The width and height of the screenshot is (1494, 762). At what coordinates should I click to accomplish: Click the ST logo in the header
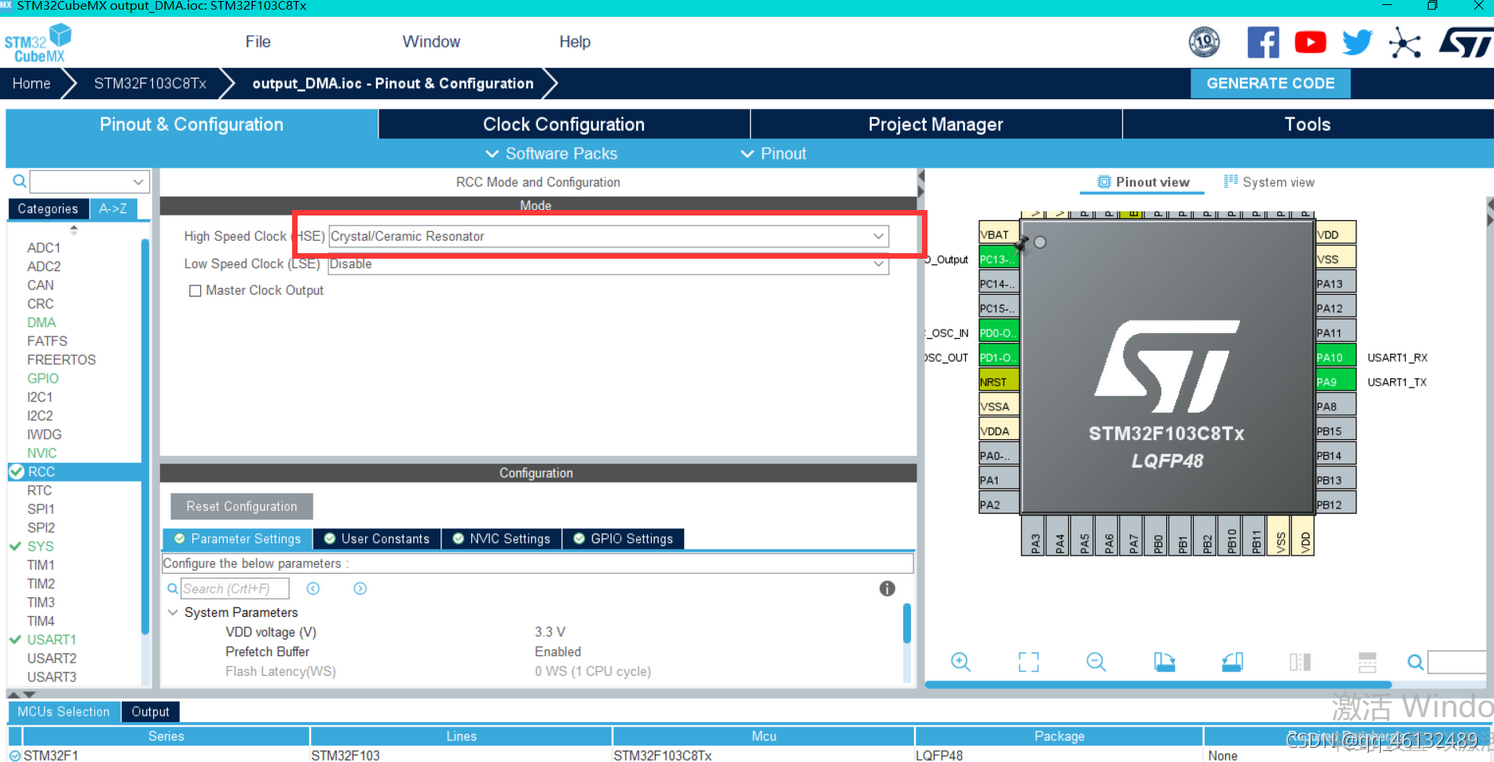[1466, 42]
